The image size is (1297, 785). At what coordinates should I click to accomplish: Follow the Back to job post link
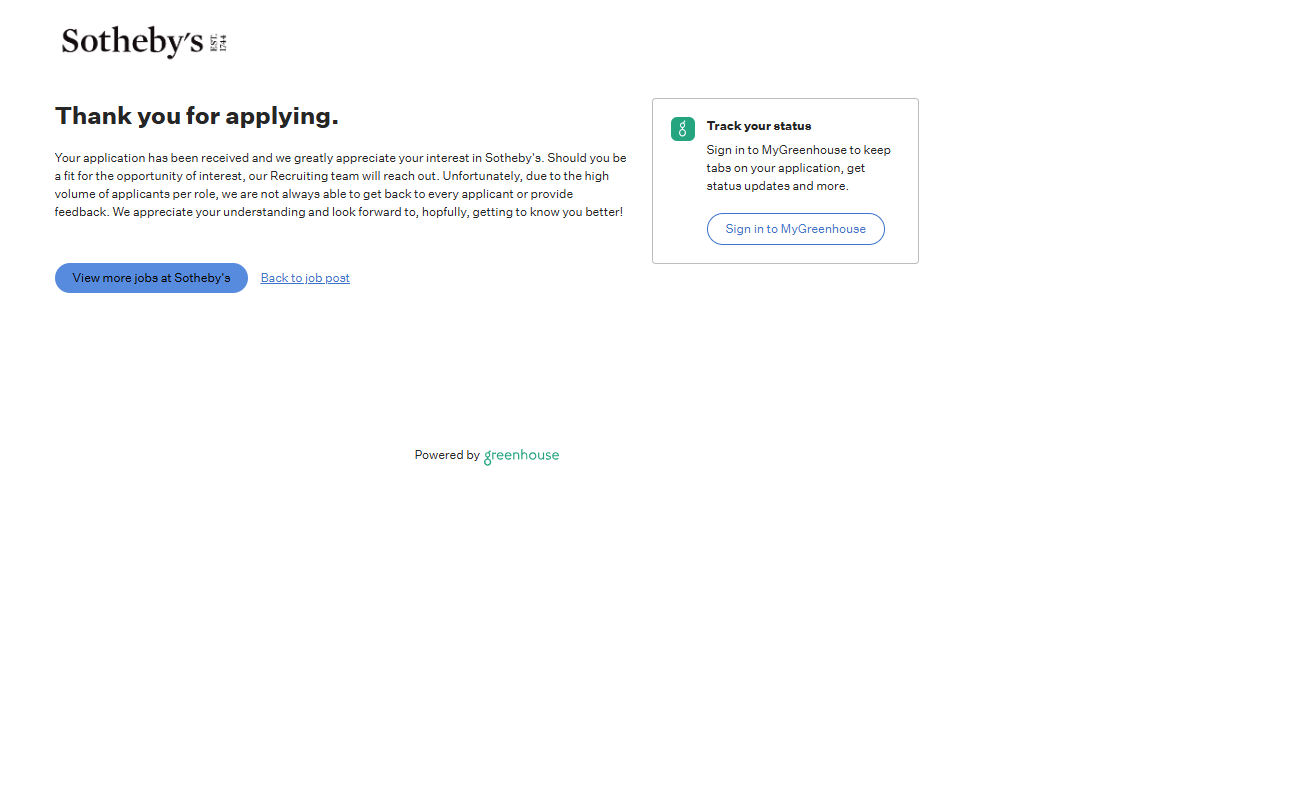pos(305,278)
